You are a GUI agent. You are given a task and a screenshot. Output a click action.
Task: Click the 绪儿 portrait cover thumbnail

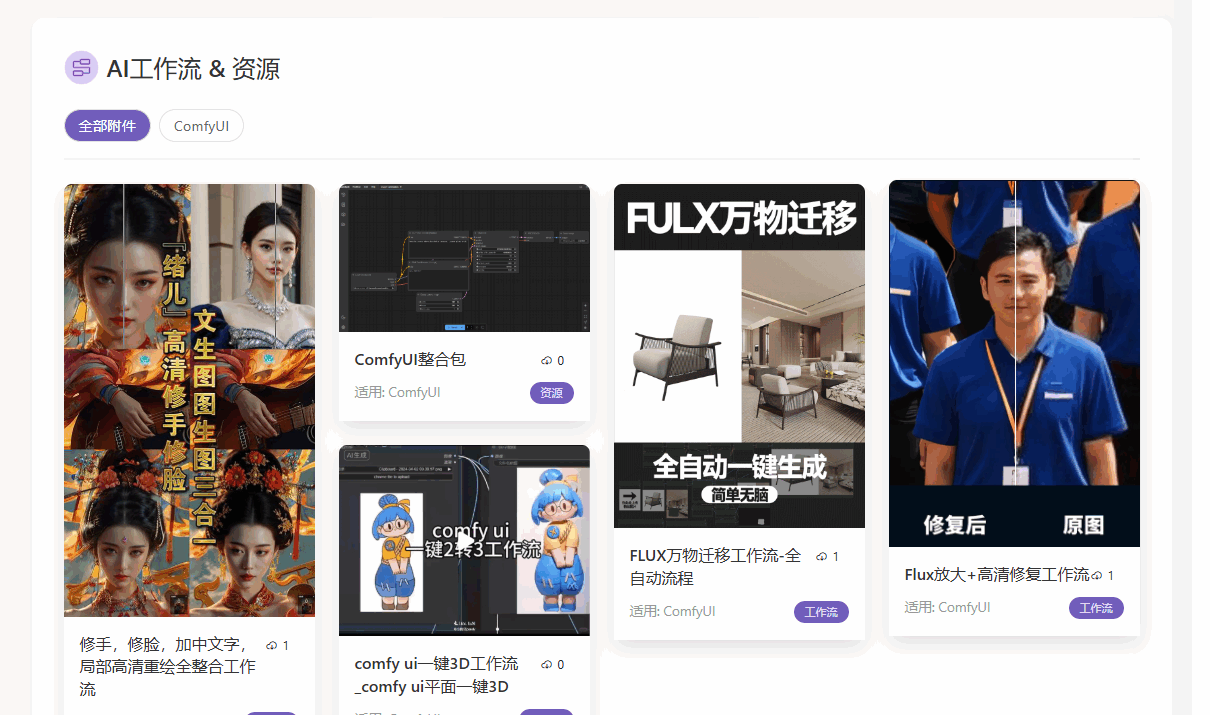189,398
